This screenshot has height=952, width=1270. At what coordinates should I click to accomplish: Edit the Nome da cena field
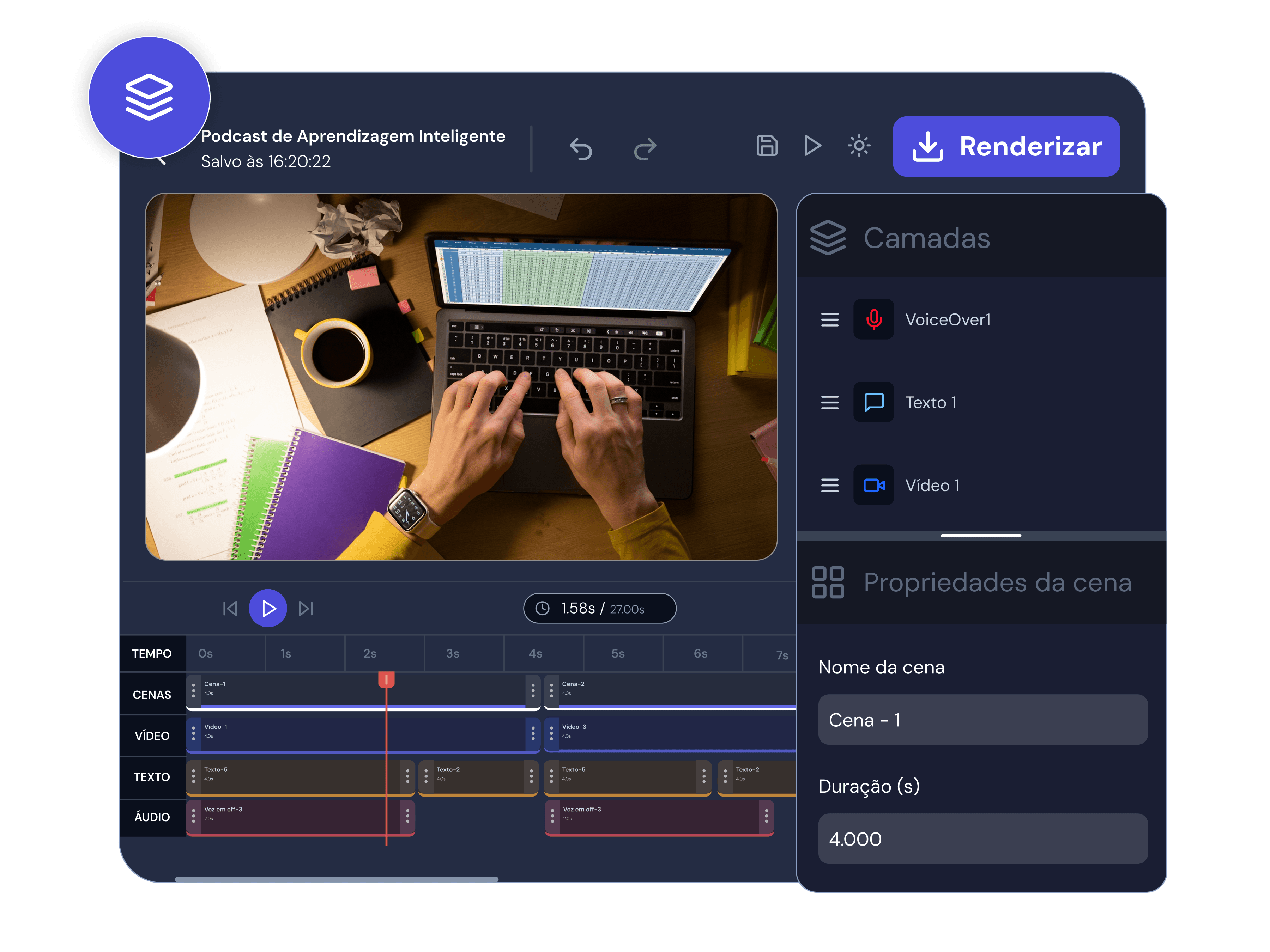pos(982,720)
